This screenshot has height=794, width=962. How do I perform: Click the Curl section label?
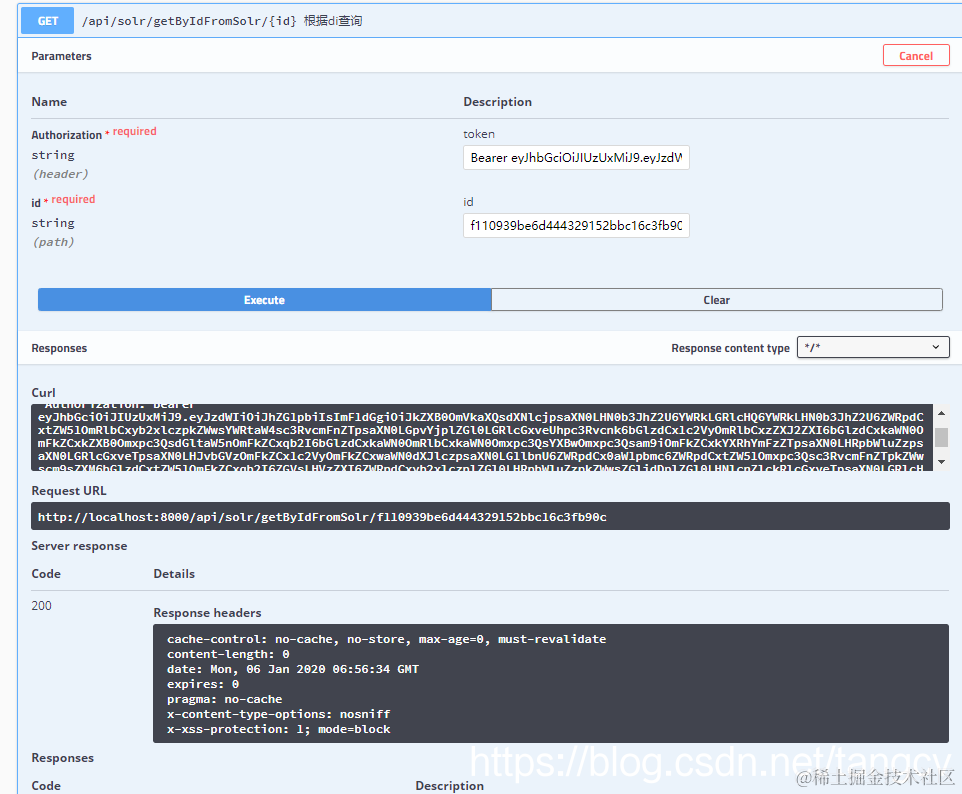(x=44, y=393)
